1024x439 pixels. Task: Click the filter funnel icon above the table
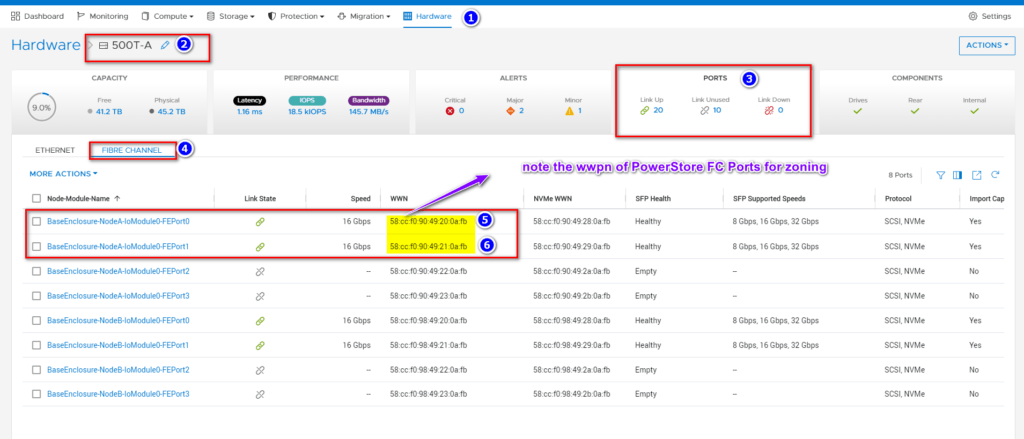940,175
